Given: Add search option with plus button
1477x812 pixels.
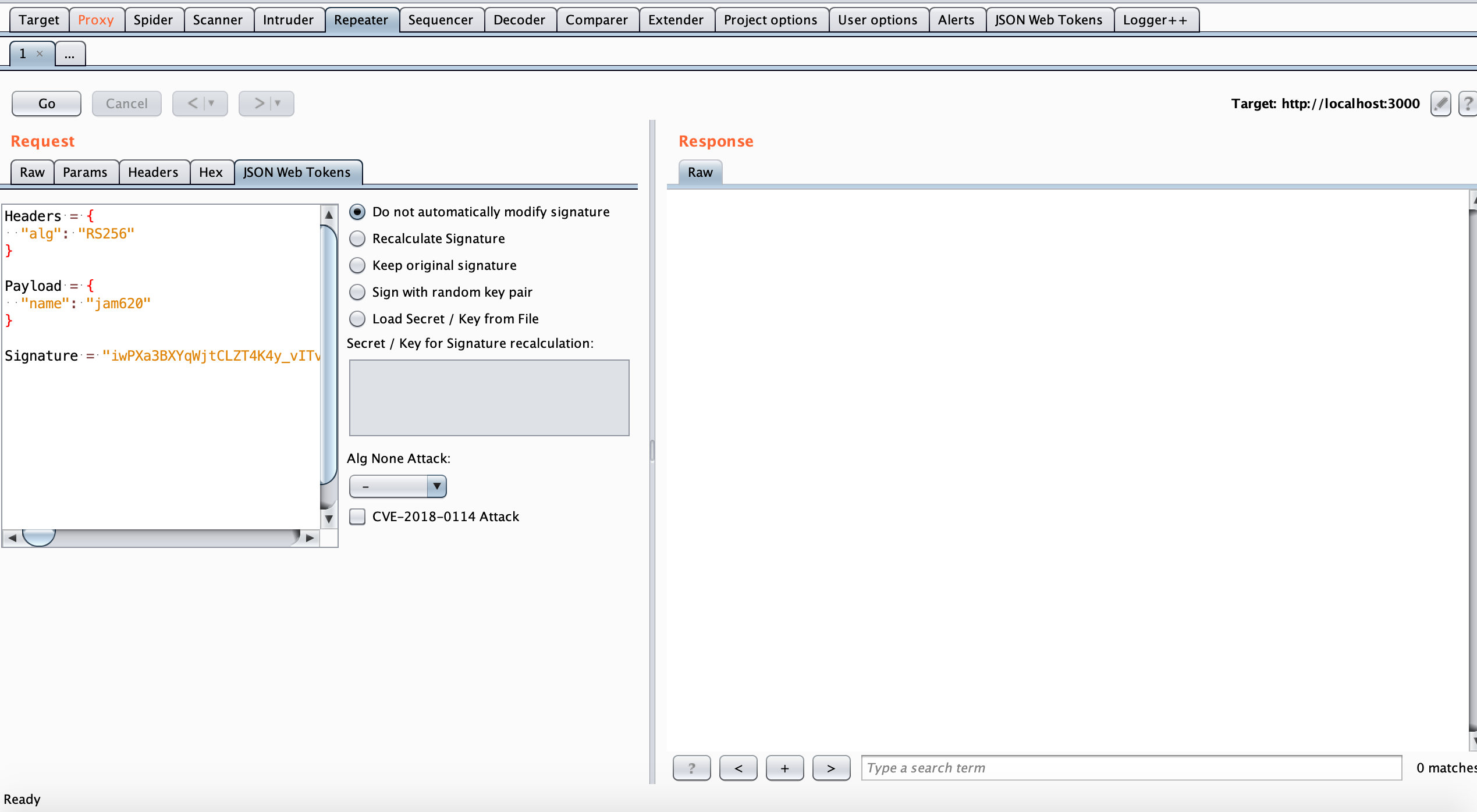Looking at the screenshot, I should pyautogui.click(x=784, y=768).
